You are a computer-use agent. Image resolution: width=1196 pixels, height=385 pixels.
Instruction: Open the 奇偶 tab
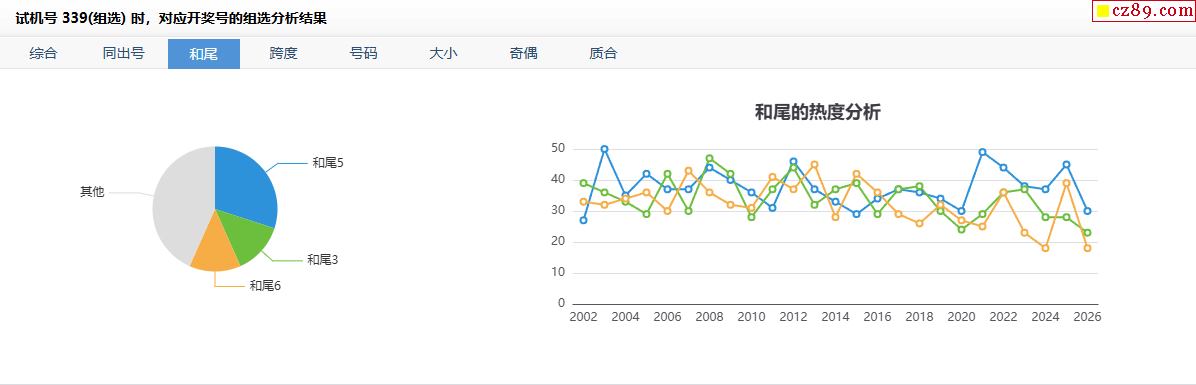523,53
